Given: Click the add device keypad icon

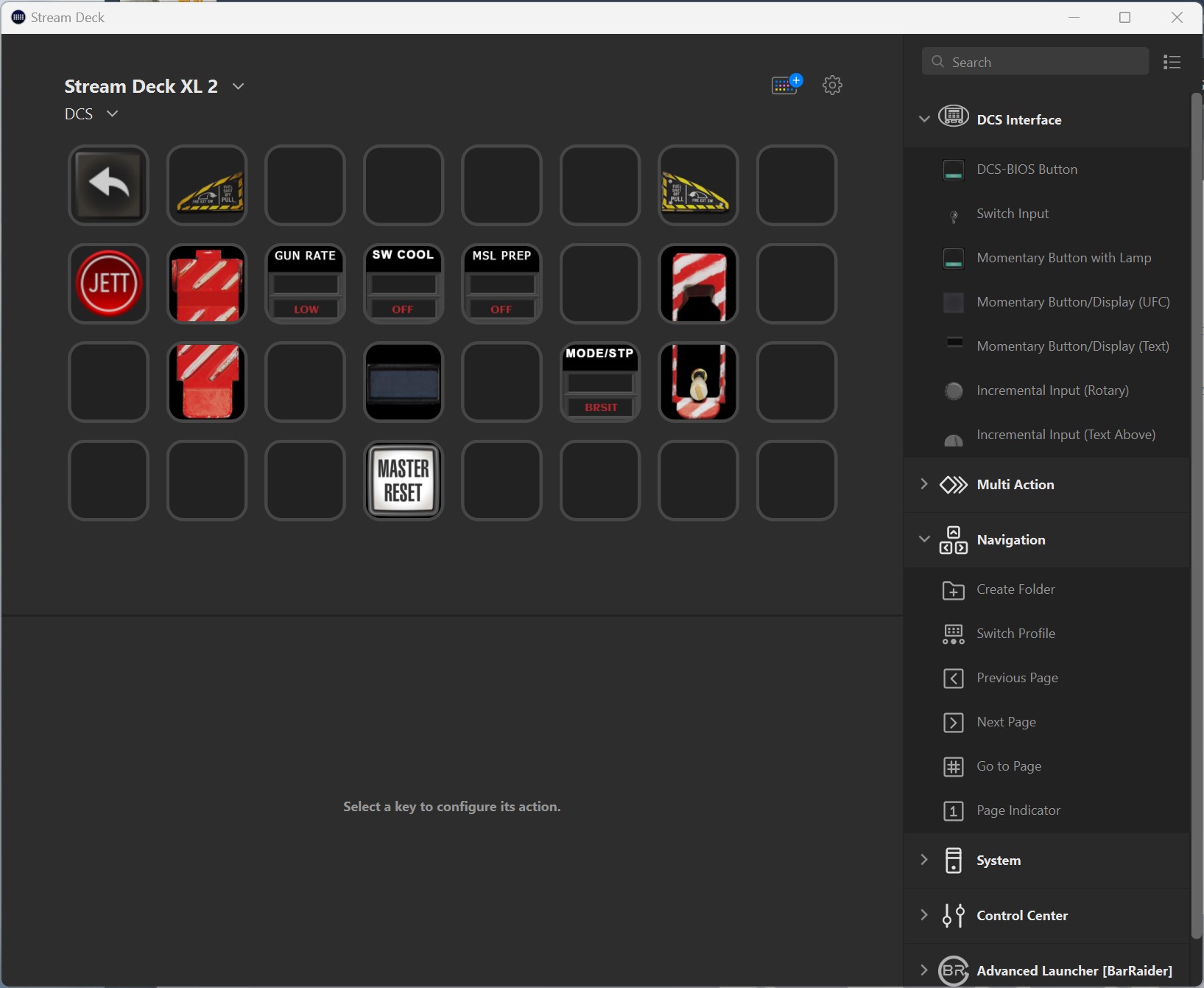Looking at the screenshot, I should (786, 85).
